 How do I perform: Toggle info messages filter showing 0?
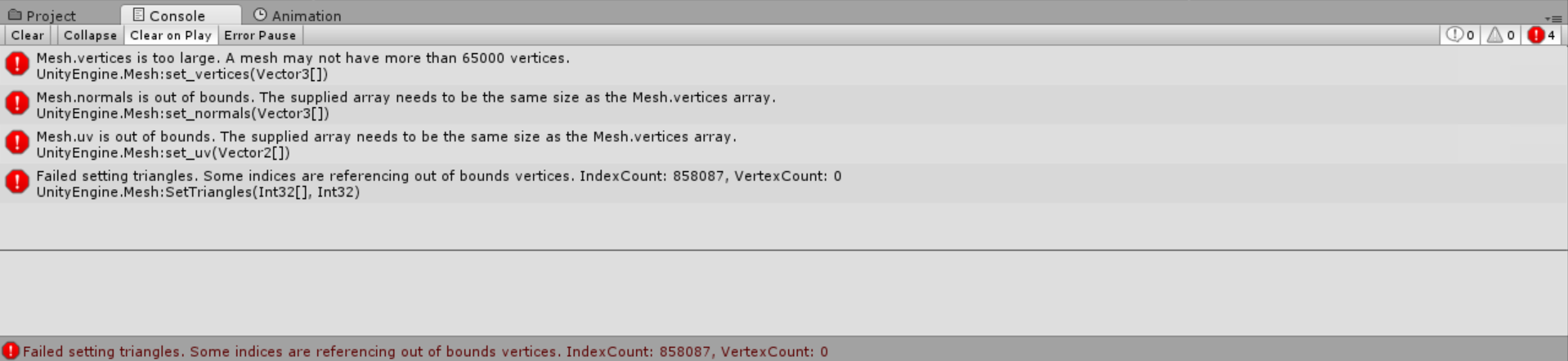(1460, 35)
